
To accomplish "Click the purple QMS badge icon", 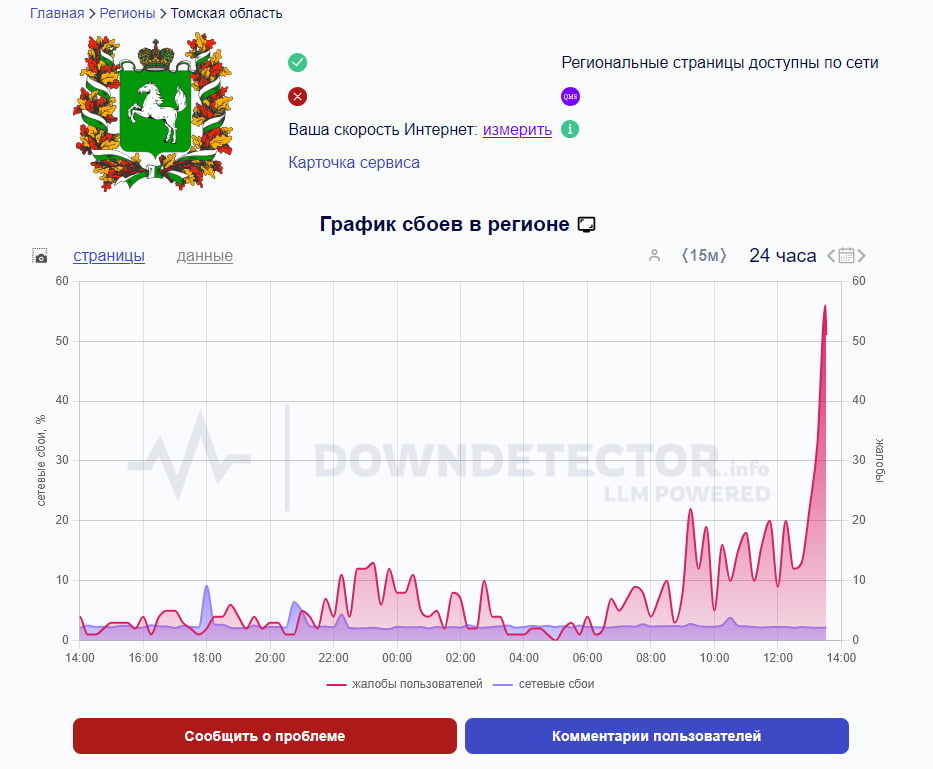I will pos(570,97).
